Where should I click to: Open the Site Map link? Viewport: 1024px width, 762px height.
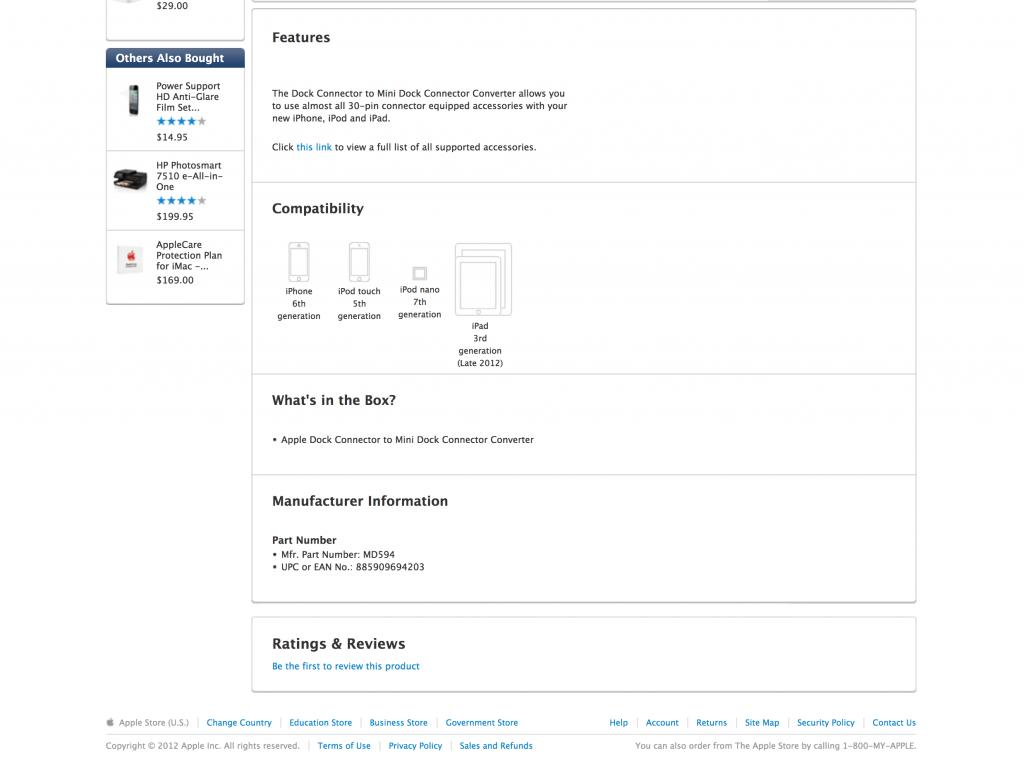point(761,722)
